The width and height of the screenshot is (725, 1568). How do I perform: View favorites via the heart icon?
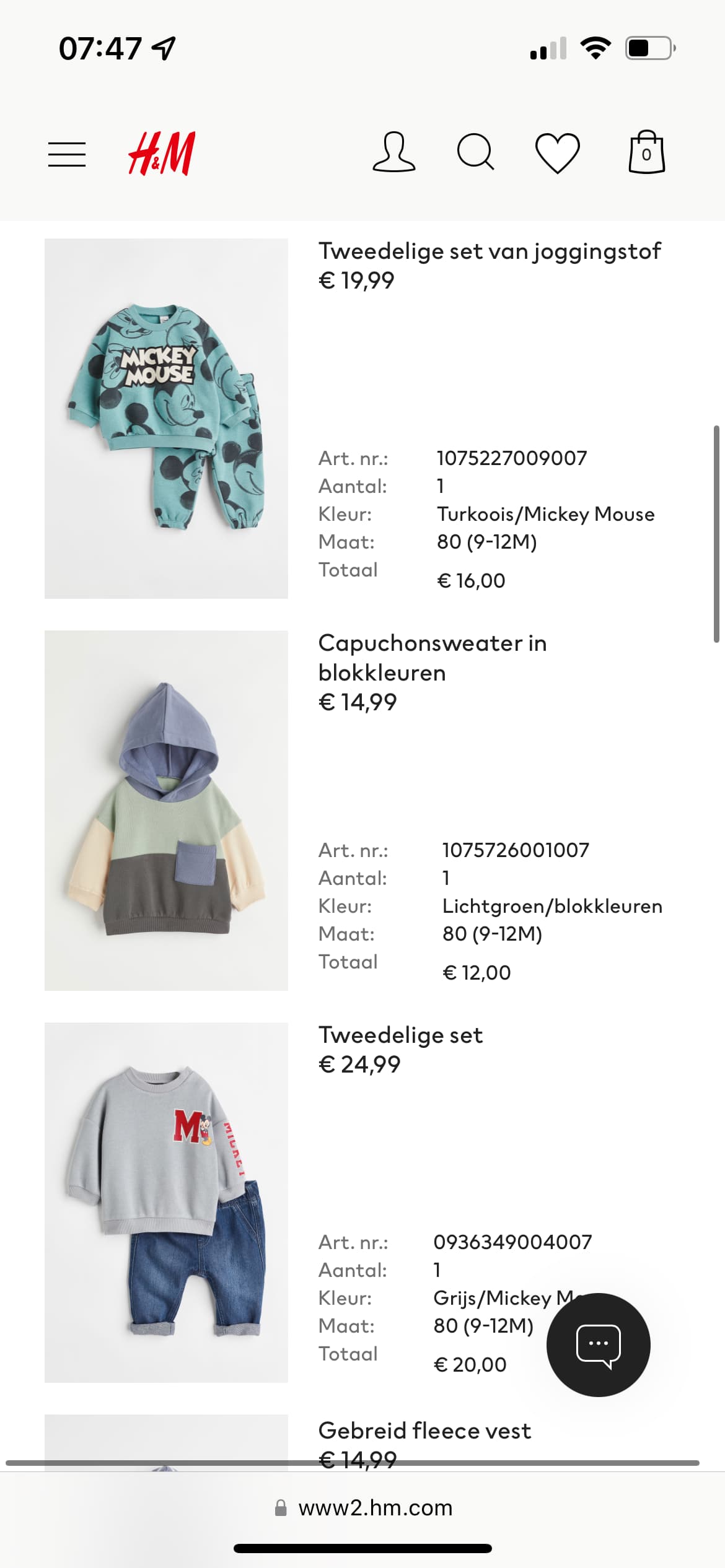[x=558, y=153]
